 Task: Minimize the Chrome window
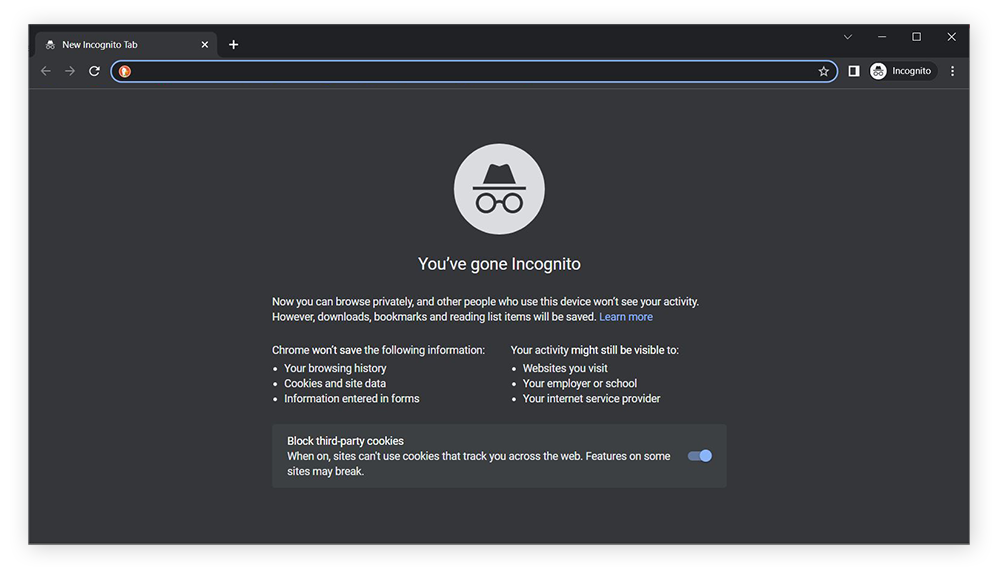click(x=882, y=37)
